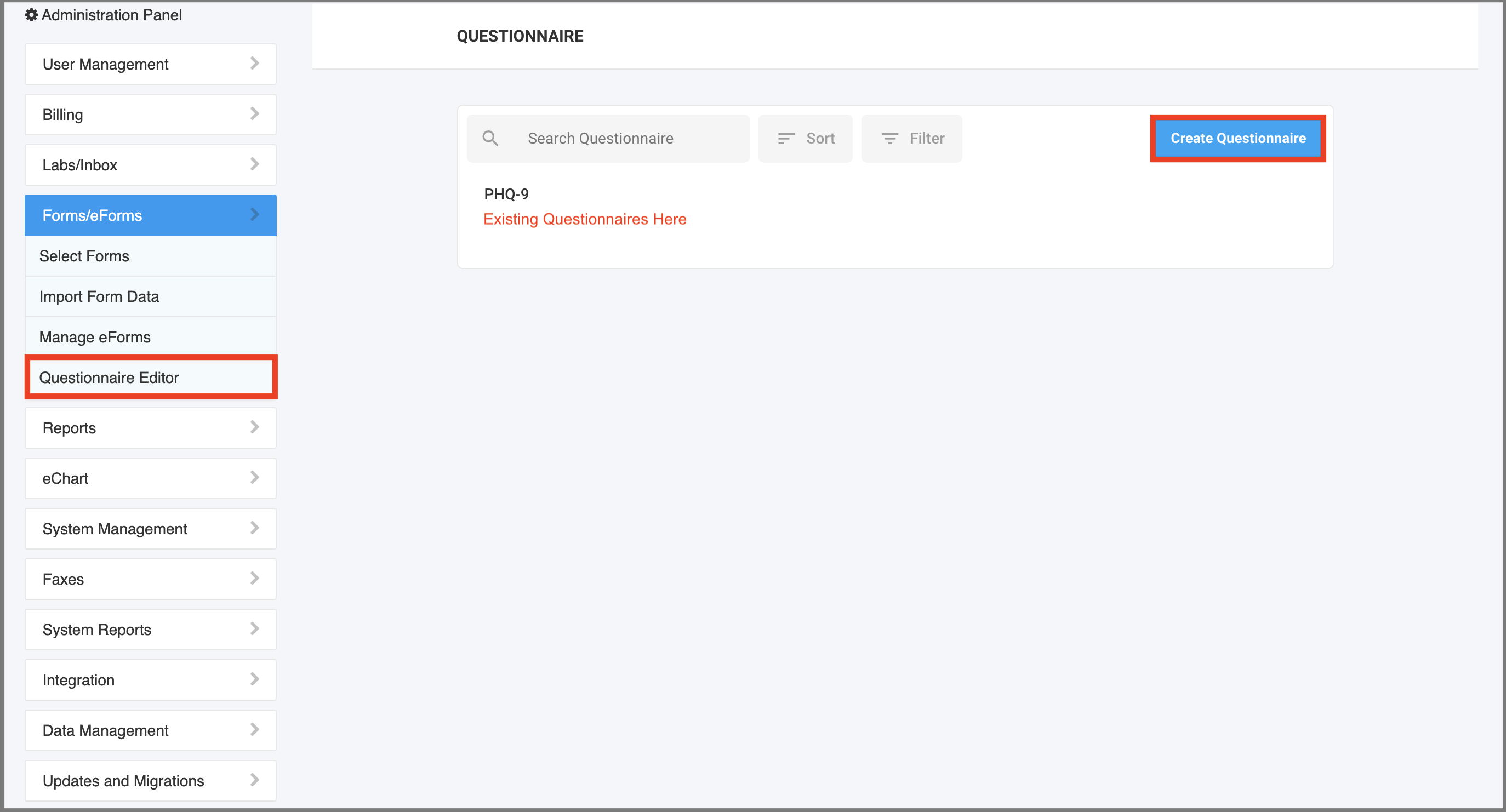Screen dimensions: 1506x812
Task: Expand Labs/Inbox chevron arrow
Action: pos(254,164)
